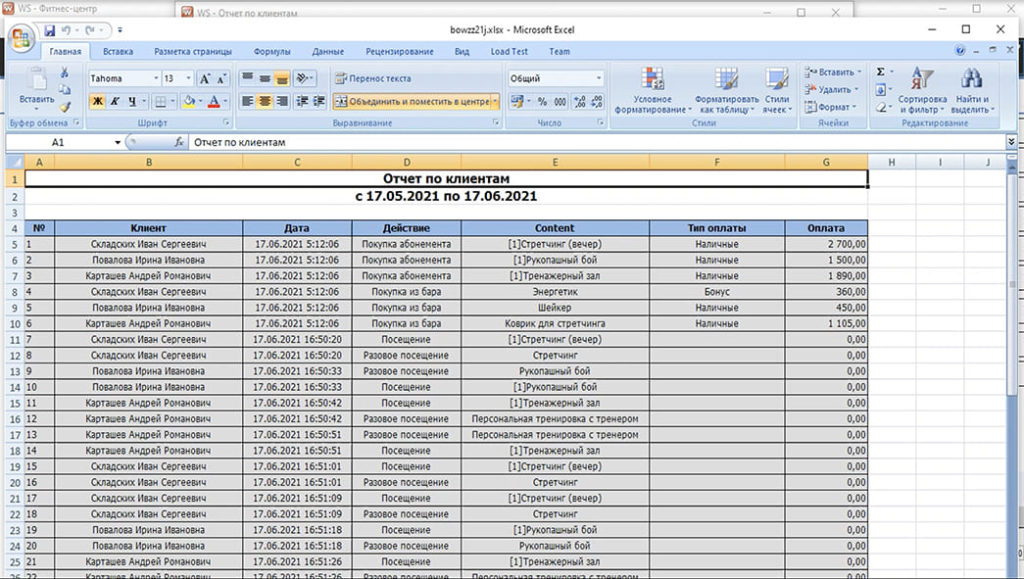1024x579 pixels.
Task: Open Шрифт group dialog launcher
Action: [x=227, y=123]
